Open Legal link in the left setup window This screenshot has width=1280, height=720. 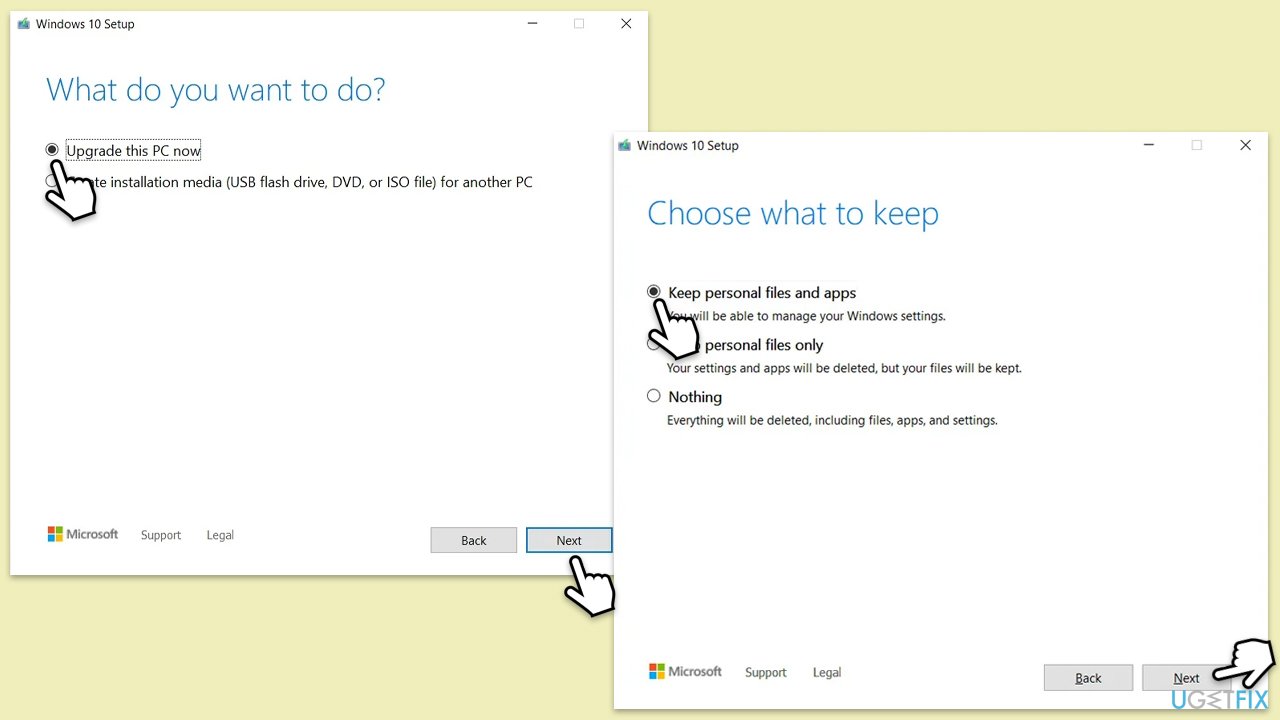220,535
